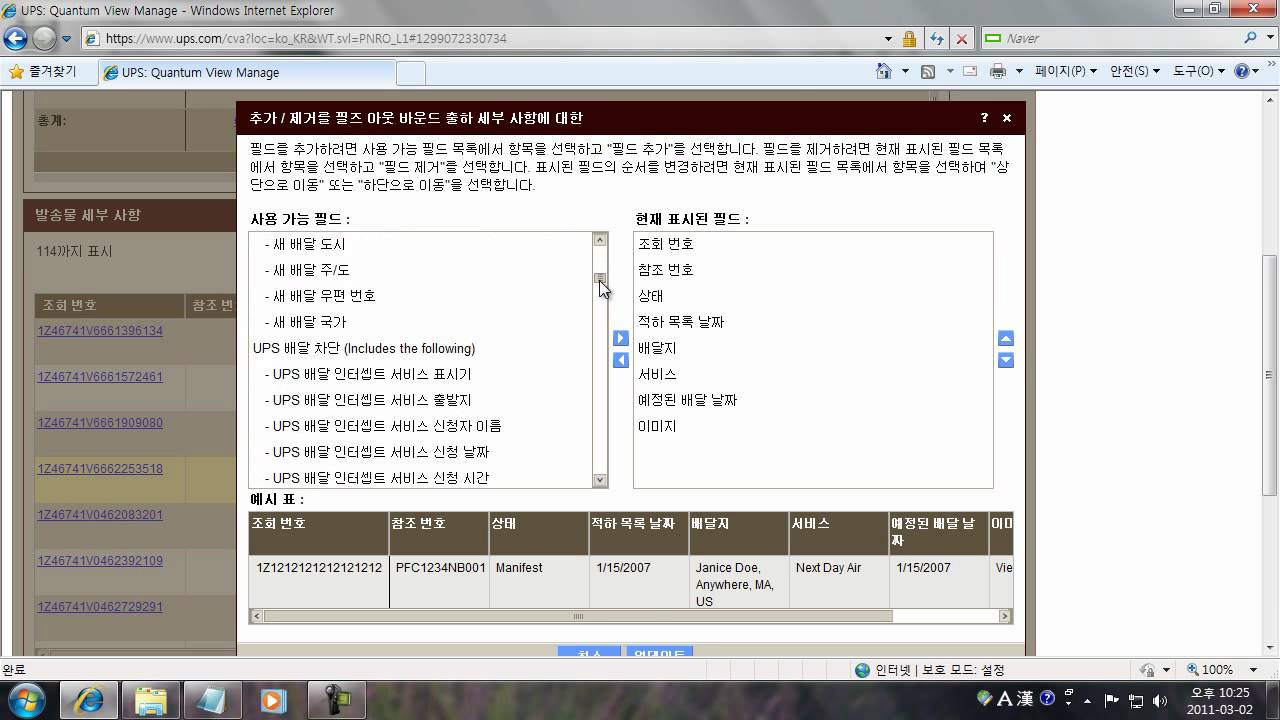
Task: Click the URL address field
Action: point(490,39)
